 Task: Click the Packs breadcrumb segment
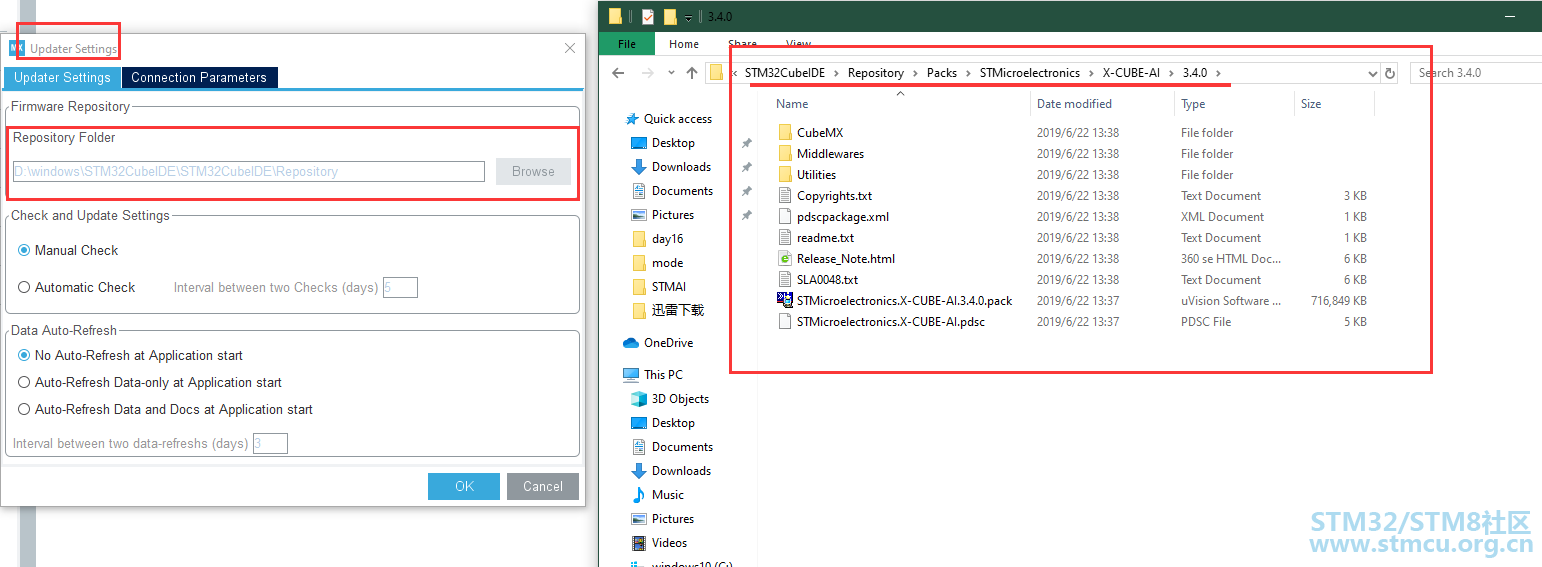(x=942, y=73)
